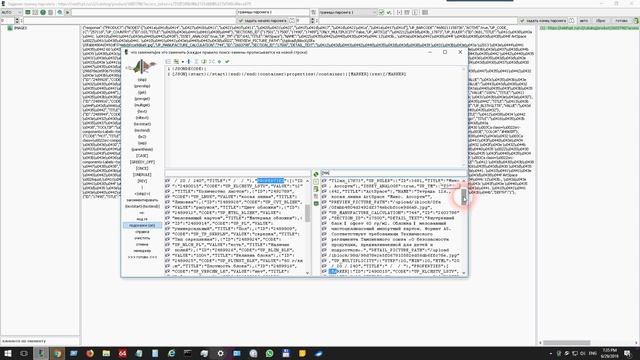Open the AUTO mode dropdown in the top toolbar
The width and height of the screenshot is (640, 360).
[x=11, y=12]
